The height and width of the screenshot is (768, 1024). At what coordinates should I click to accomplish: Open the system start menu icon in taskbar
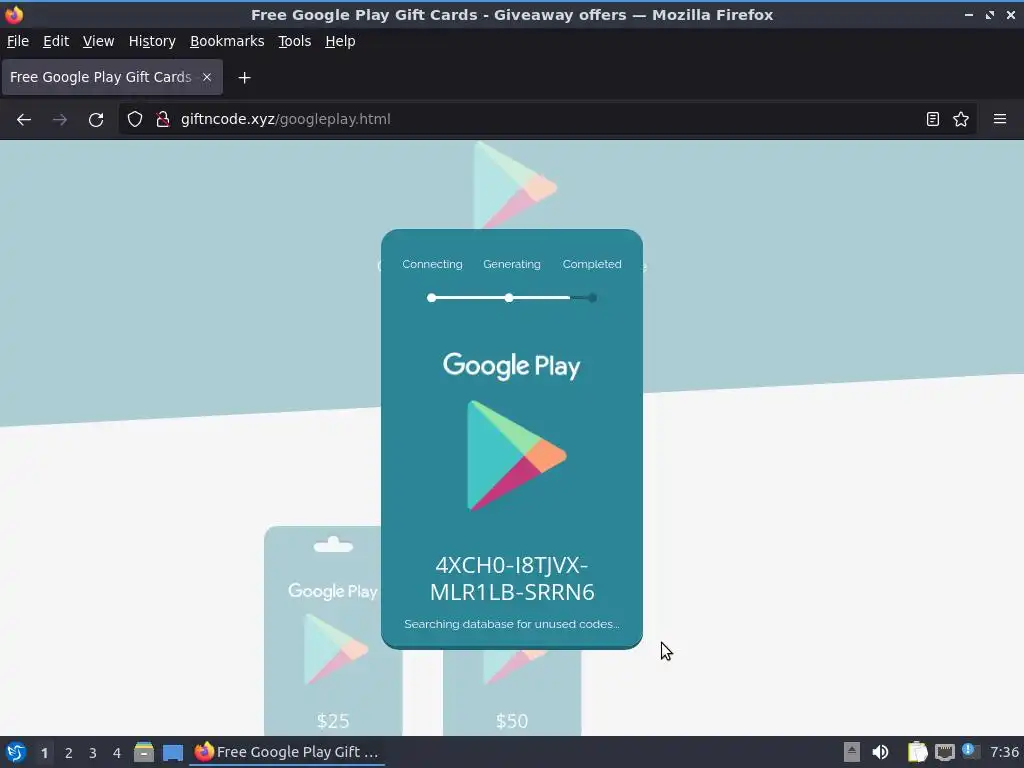16,752
